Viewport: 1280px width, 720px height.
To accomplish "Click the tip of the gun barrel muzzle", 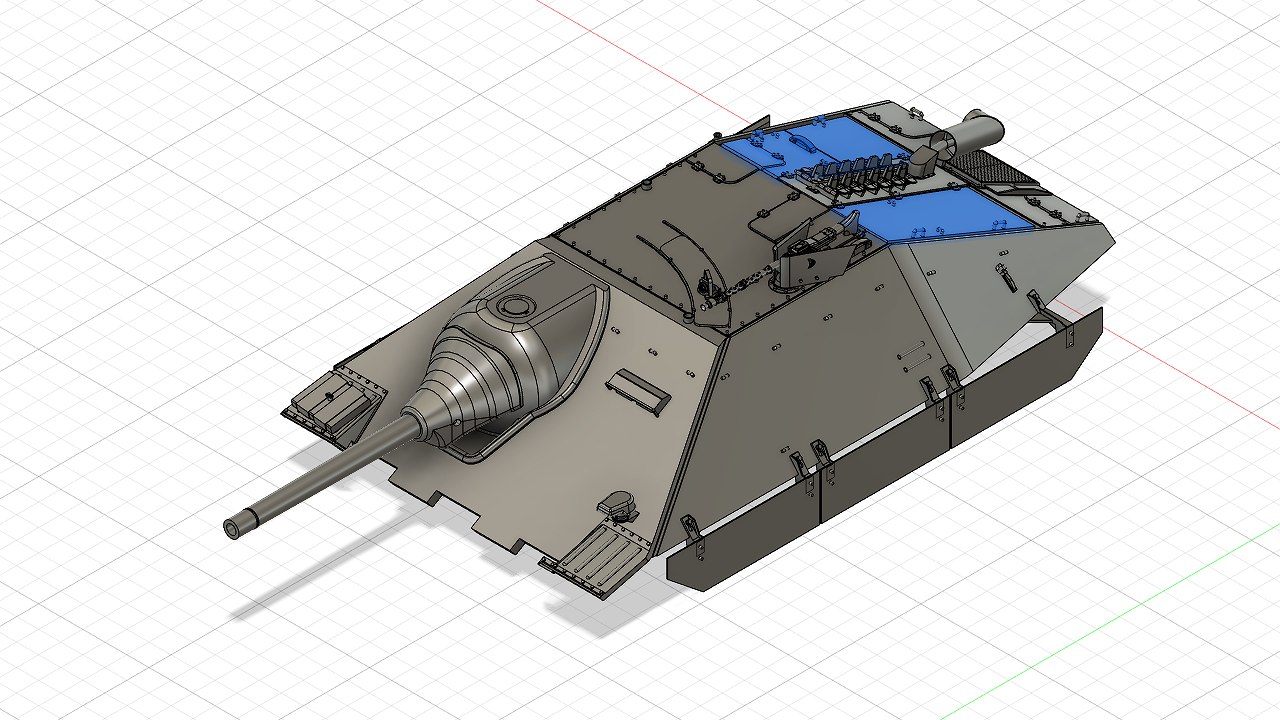I will coord(236,528).
